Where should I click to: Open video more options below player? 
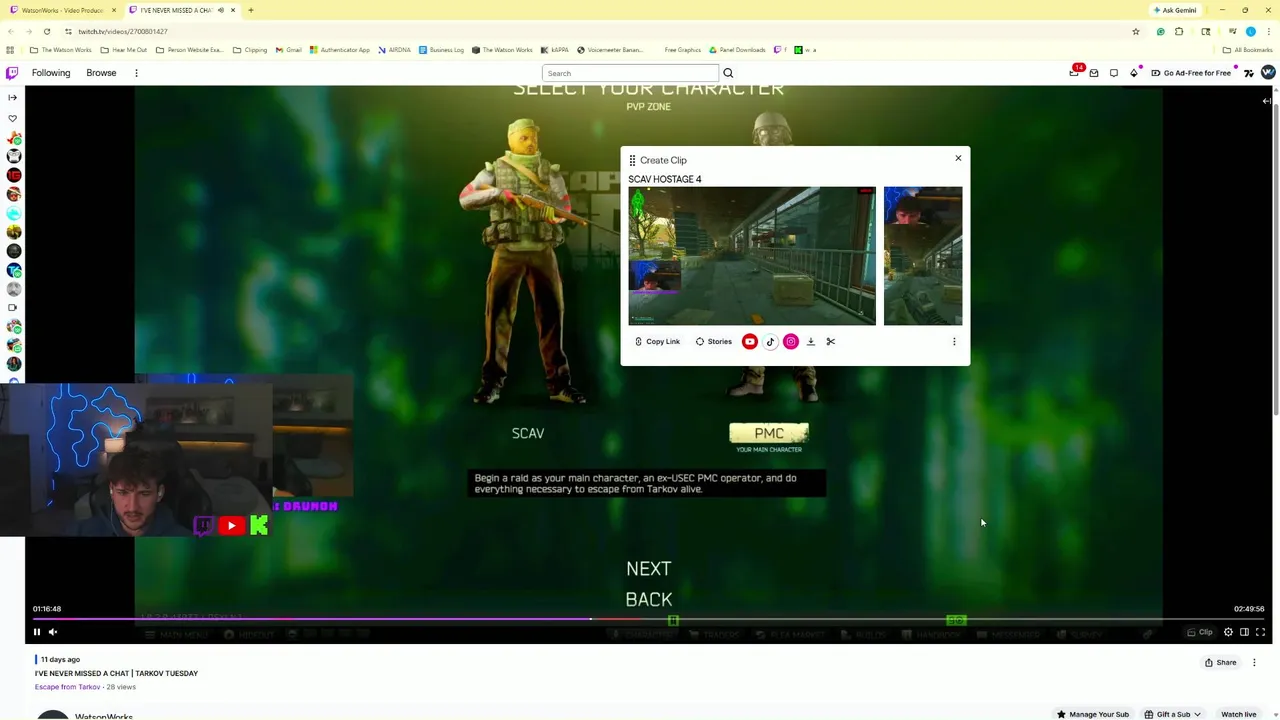1254,662
